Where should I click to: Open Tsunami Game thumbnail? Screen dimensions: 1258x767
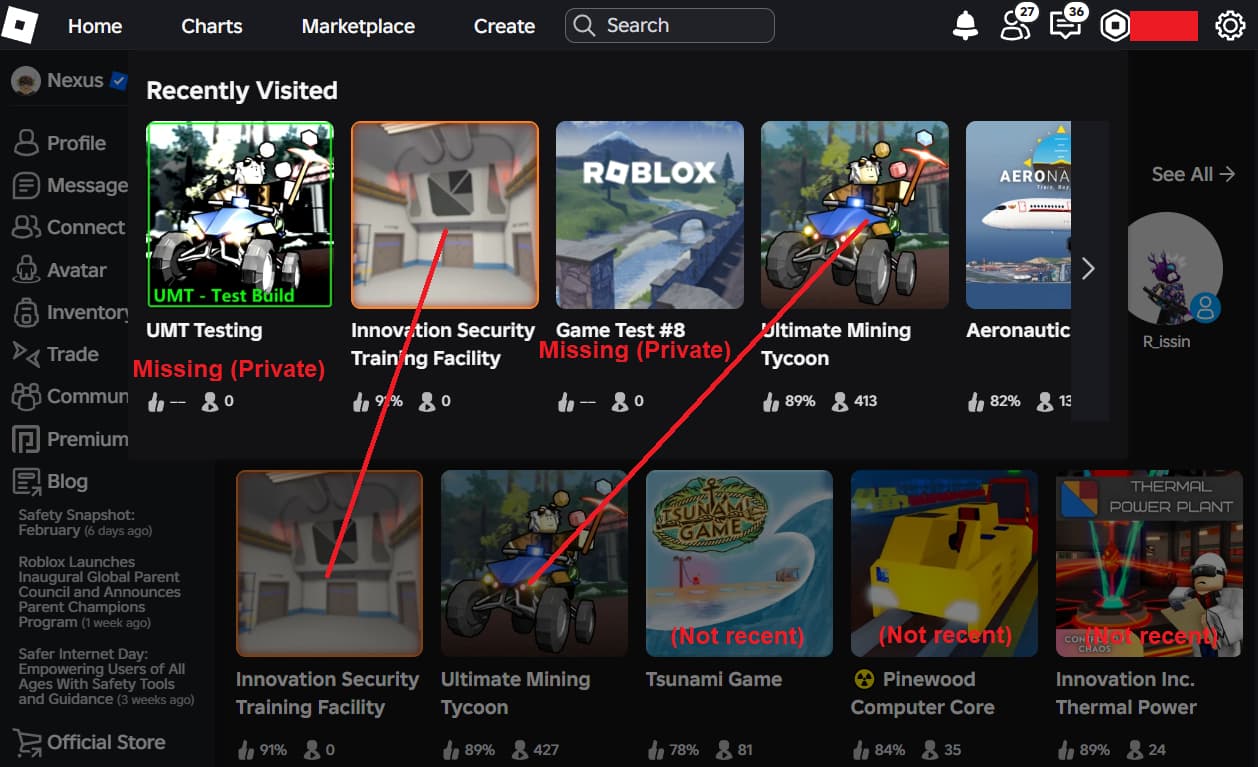[x=739, y=563]
